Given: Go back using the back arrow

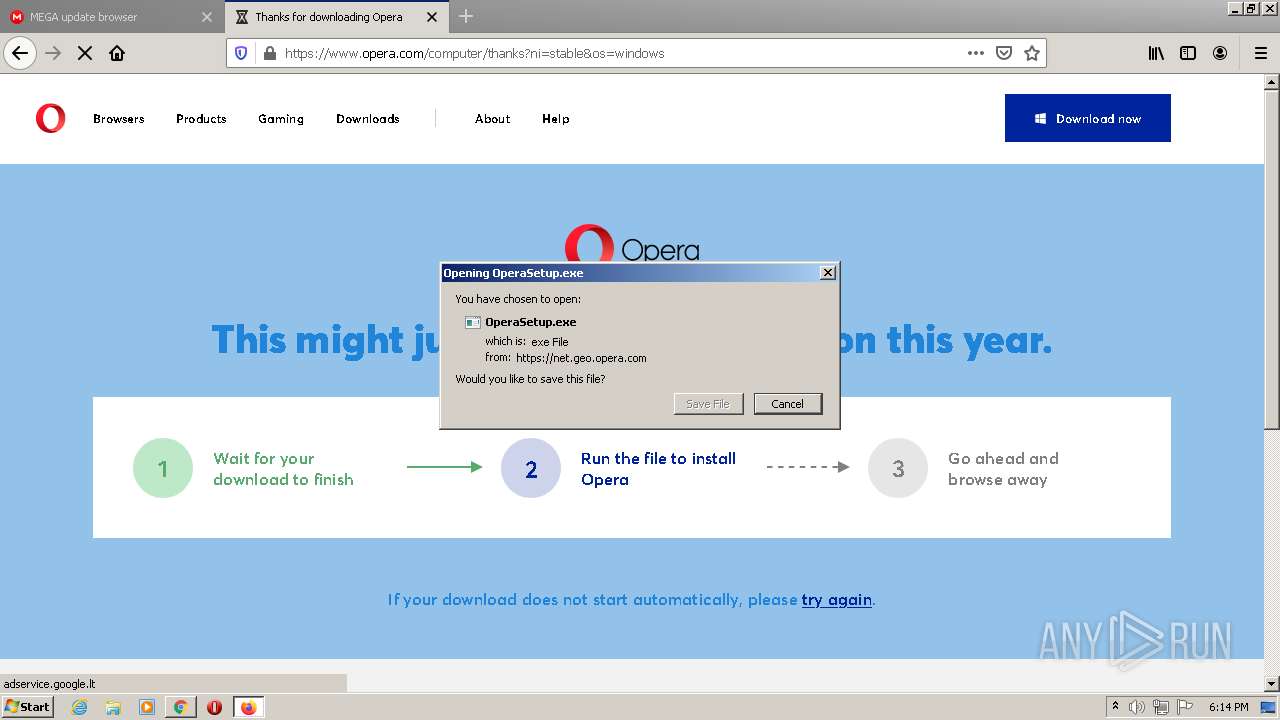Looking at the screenshot, I should click(x=20, y=53).
